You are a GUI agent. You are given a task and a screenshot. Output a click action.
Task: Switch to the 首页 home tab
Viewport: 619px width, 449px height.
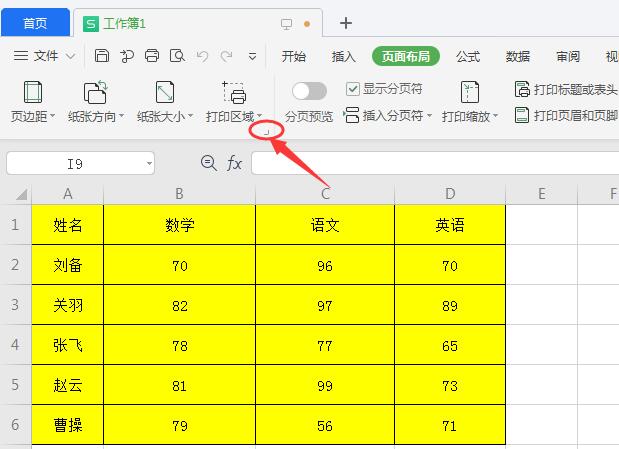35,23
